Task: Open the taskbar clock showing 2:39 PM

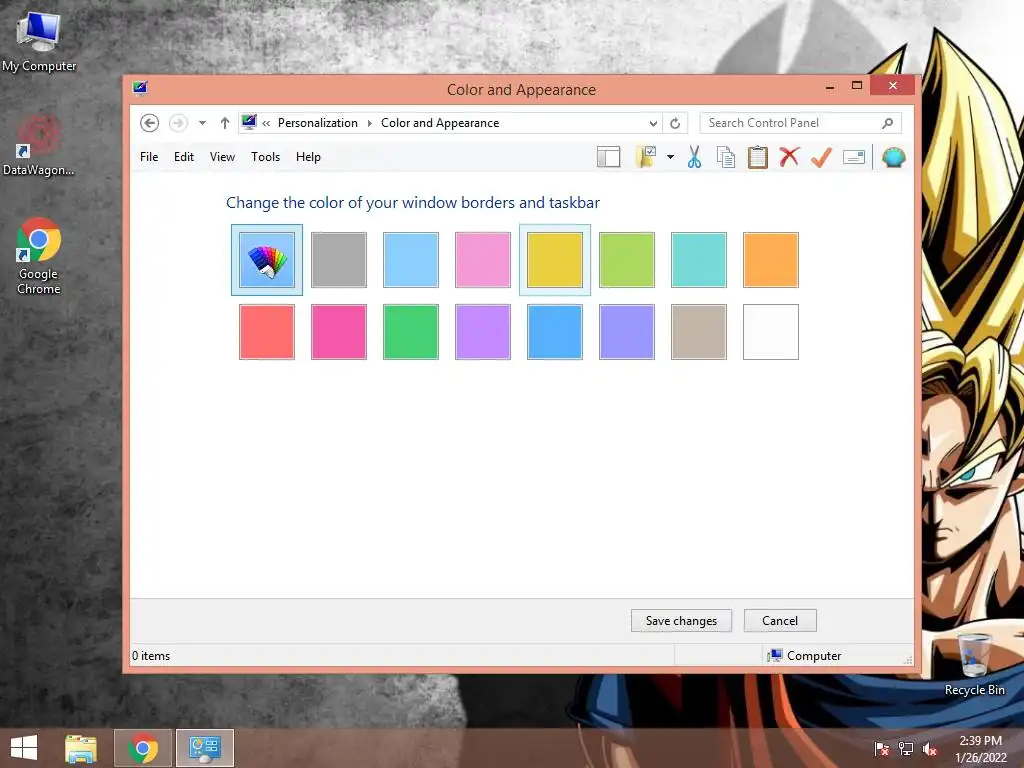Action: (x=980, y=748)
